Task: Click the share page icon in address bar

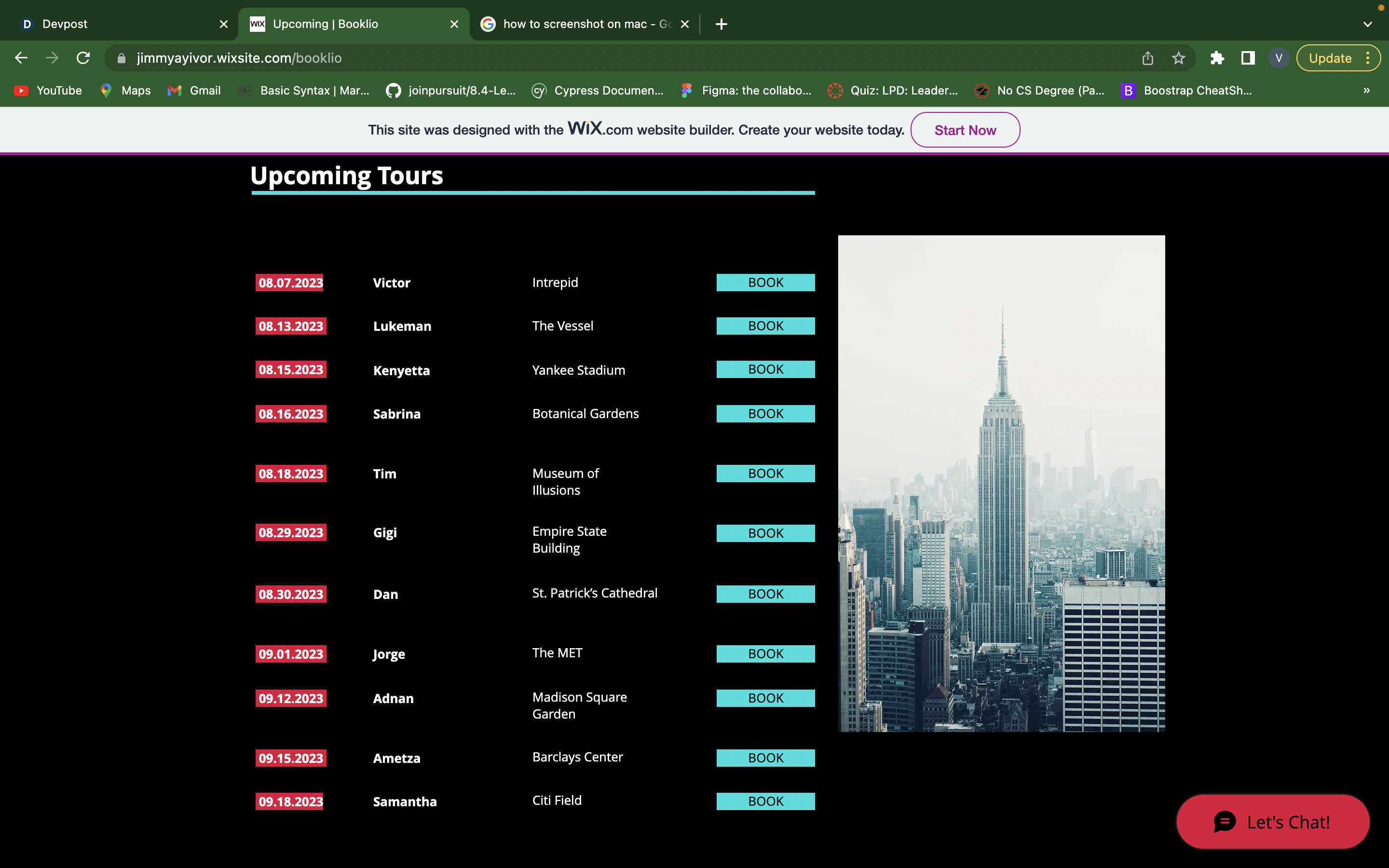Action: [1147, 58]
